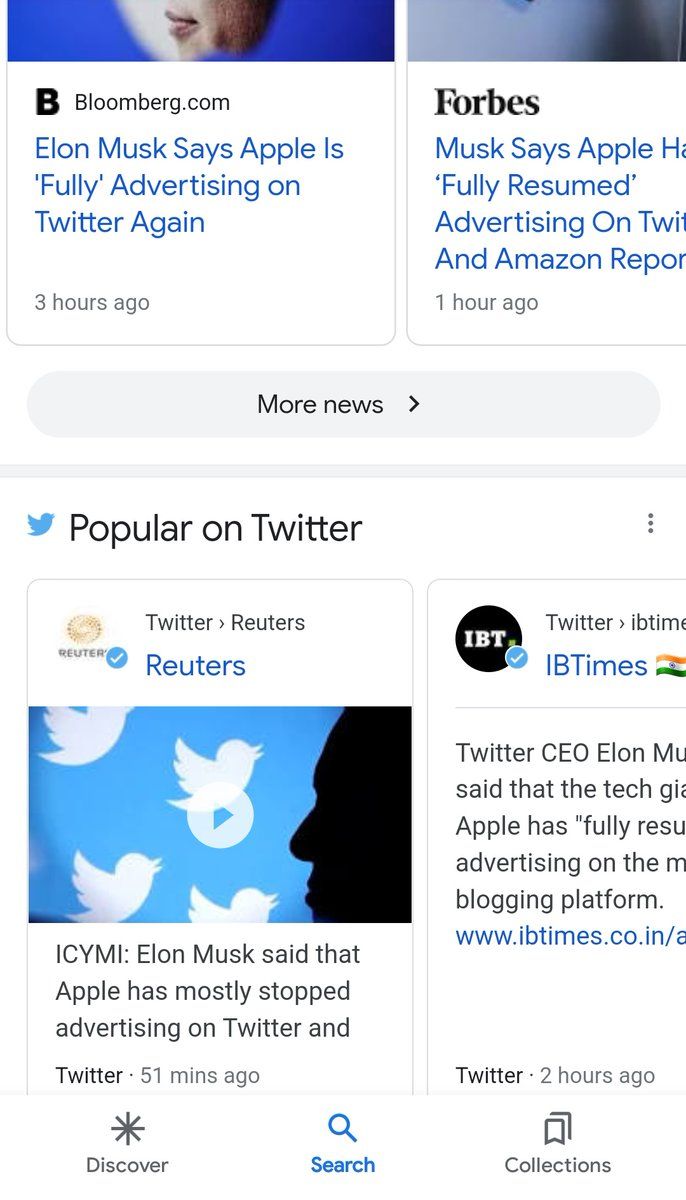This screenshot has height=1200, width=686.
Task: Switch to the Discover tab
Action: (x=127, y=1145)
